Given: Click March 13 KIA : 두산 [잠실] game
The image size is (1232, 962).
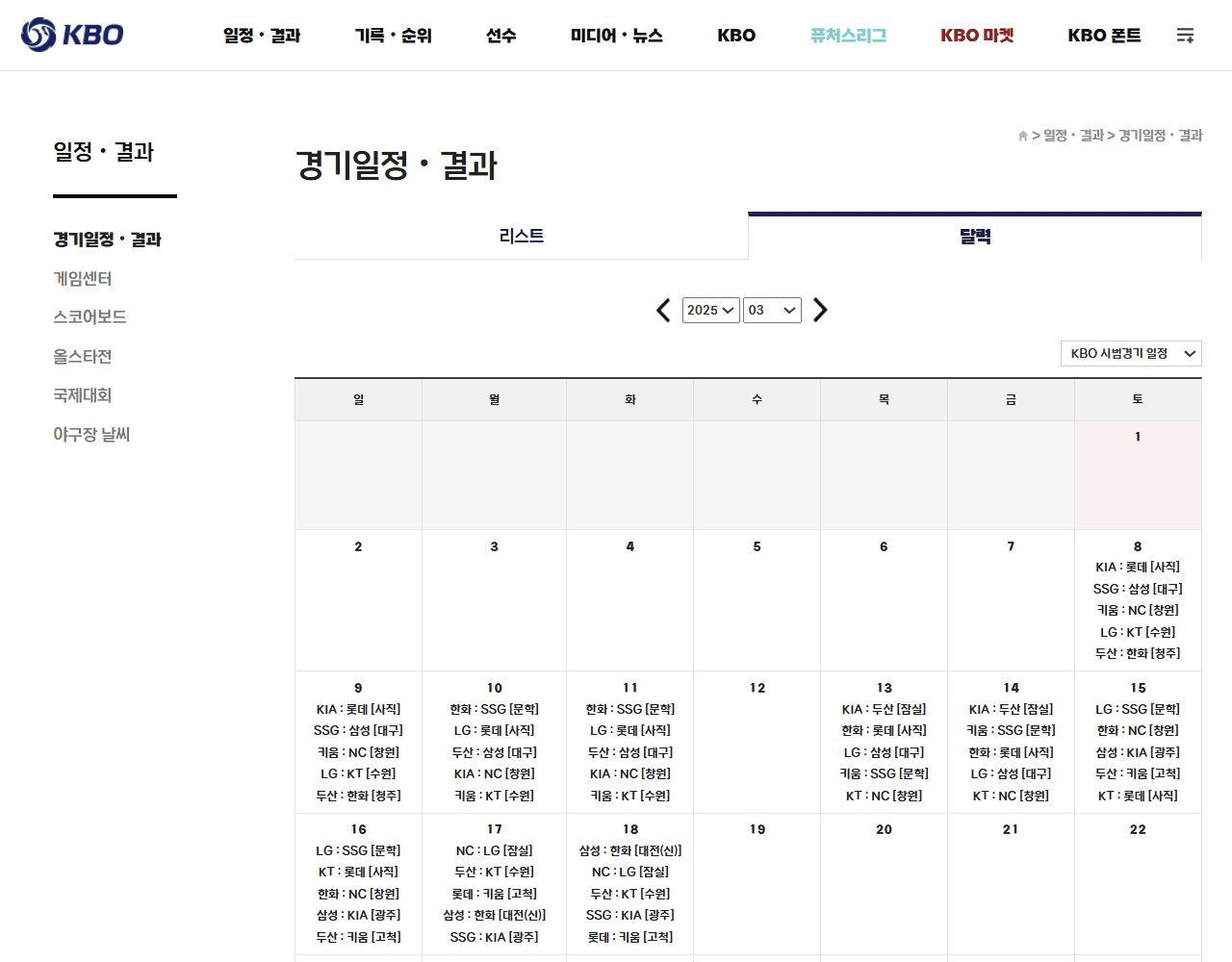Looking at the screenshot, I should (884, 709).
